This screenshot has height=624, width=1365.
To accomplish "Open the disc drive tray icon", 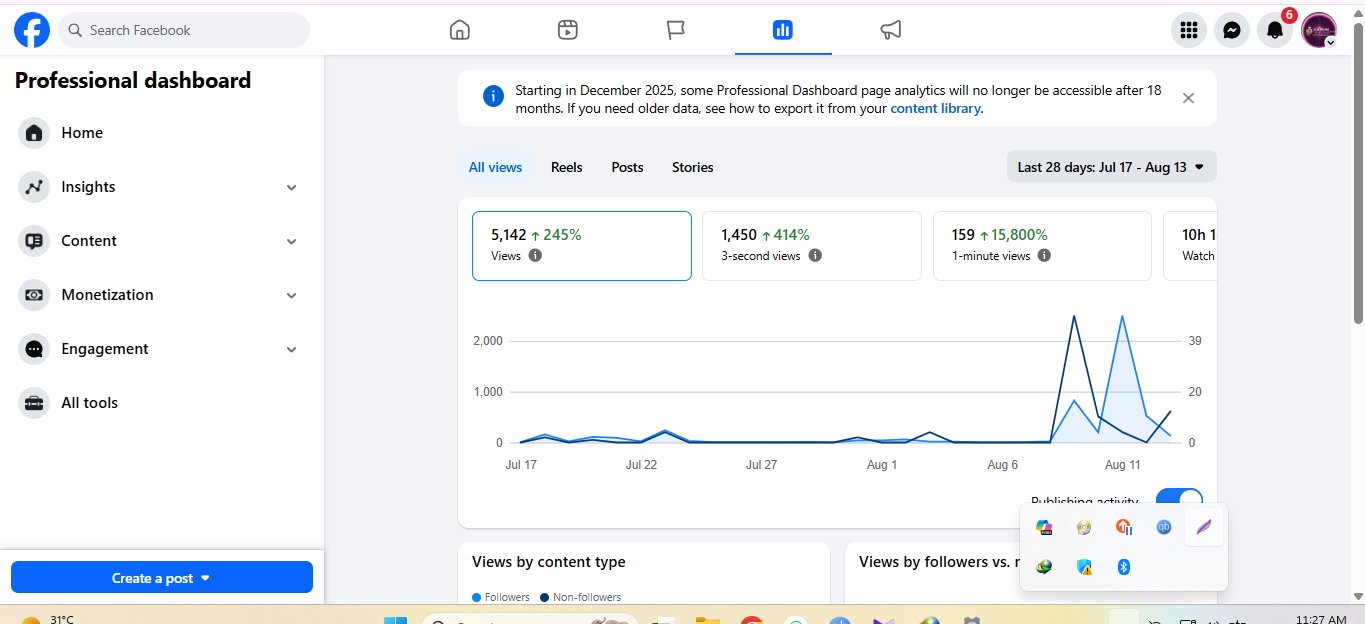I will pos(1084,527).
